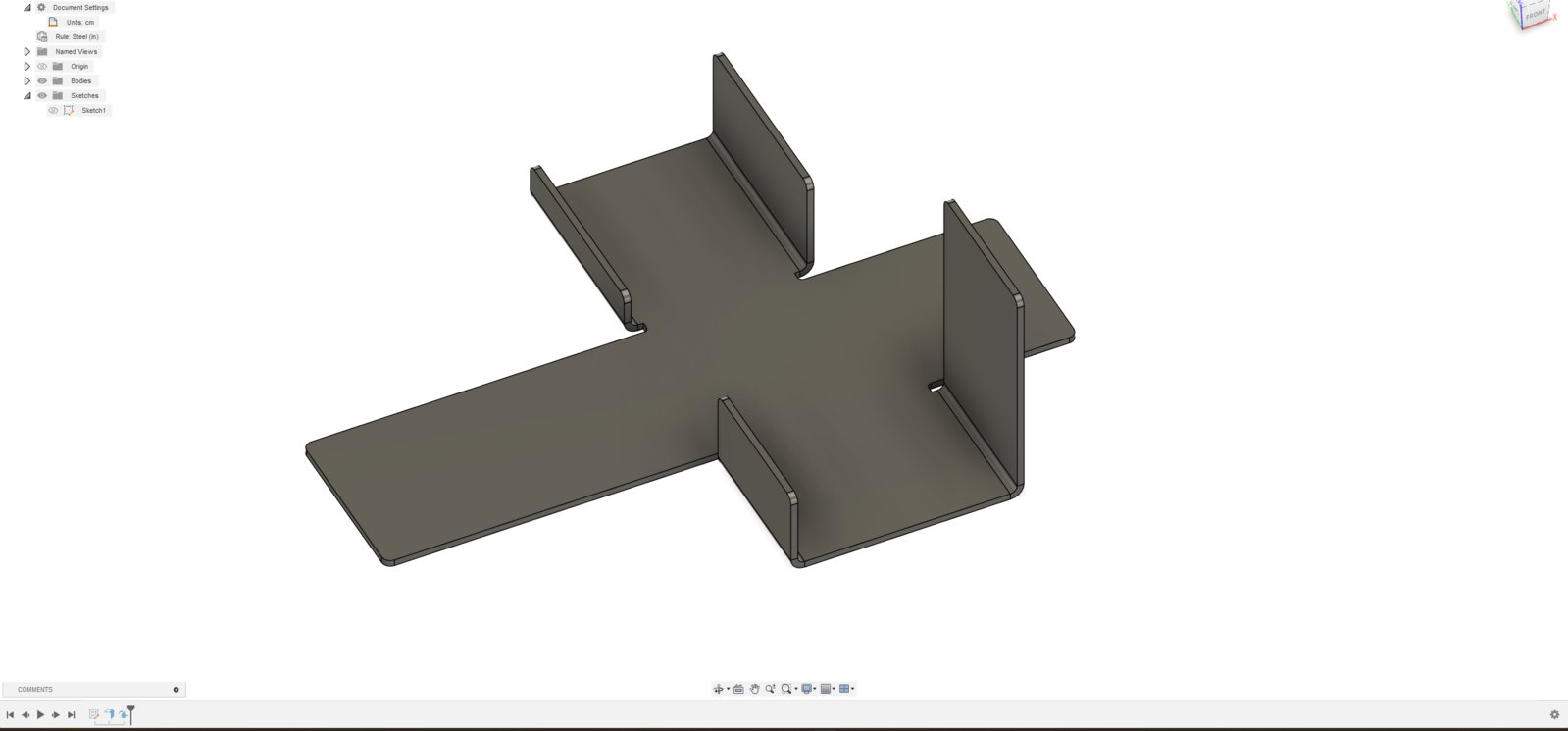Click the Units document icon
The width and height of the screenshot is (1568, 731).
[x=53, y=22]
